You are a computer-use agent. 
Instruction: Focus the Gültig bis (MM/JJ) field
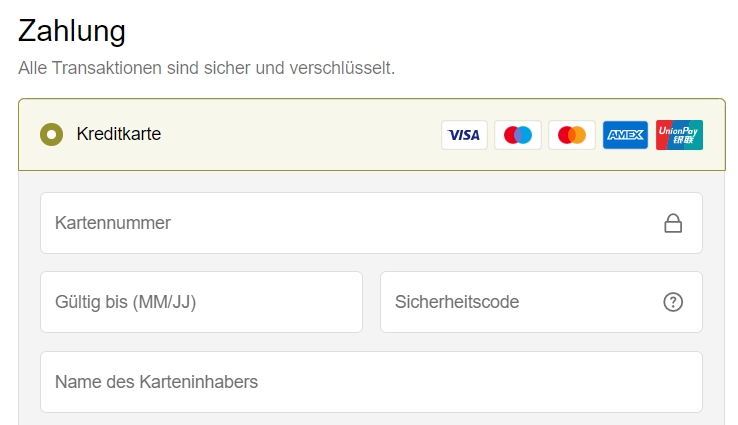[x=201, y=302]
